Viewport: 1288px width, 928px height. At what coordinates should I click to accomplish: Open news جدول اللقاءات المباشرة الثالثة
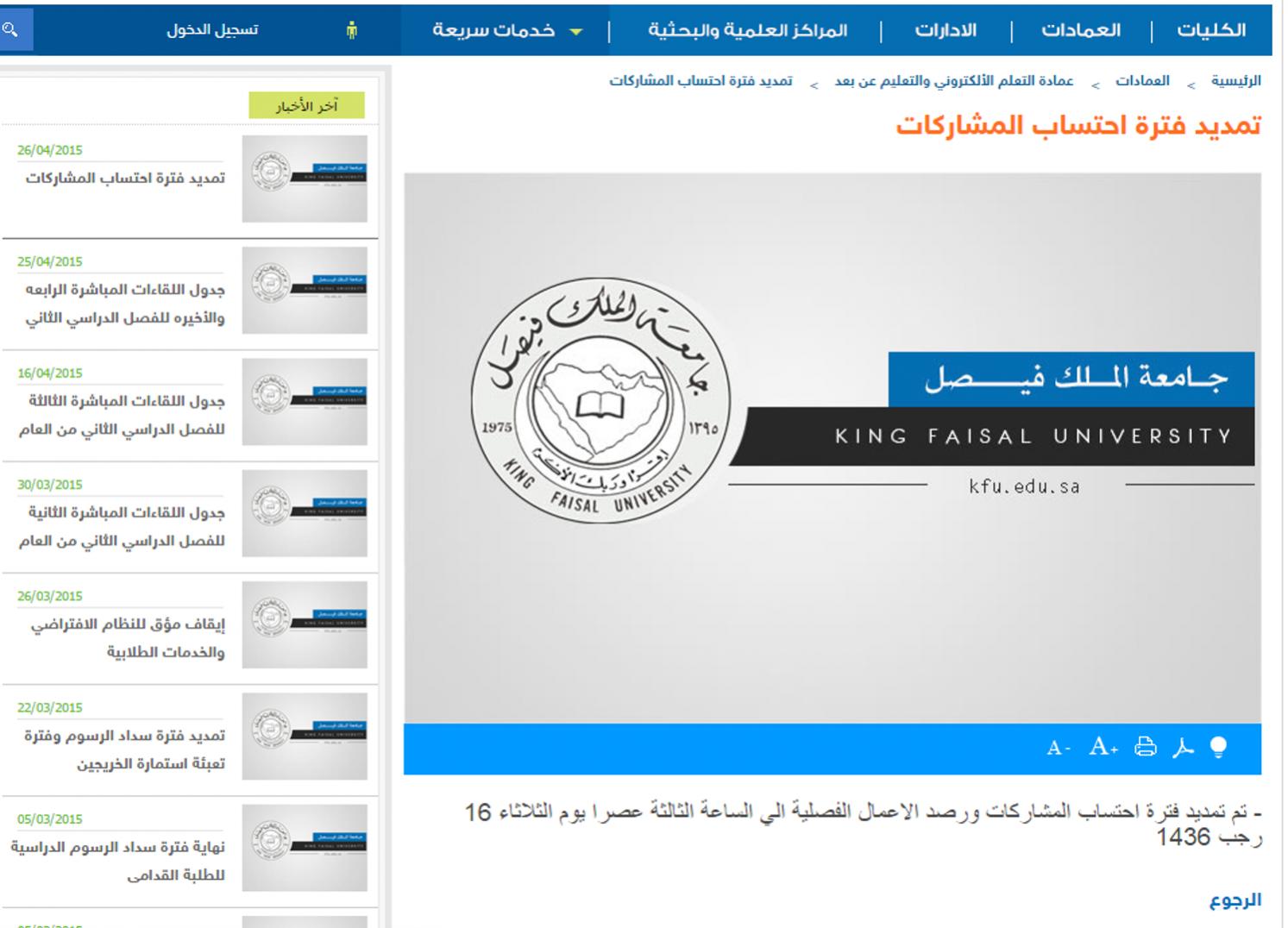point(123,415)
